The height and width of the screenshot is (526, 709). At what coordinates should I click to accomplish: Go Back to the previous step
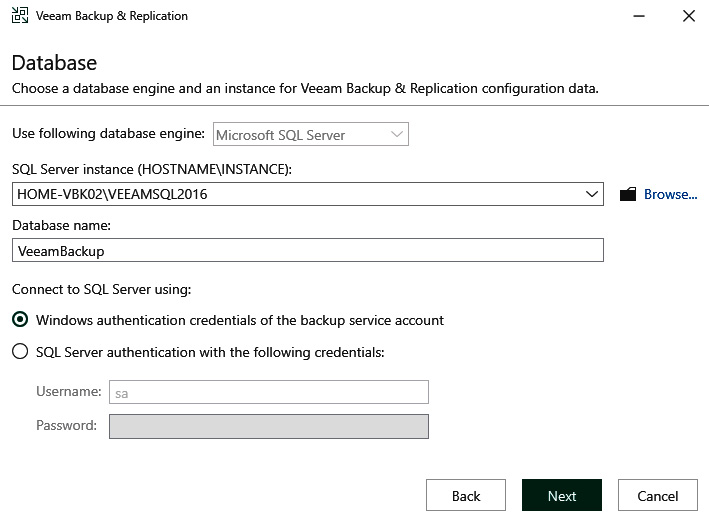tap(466, 495)
